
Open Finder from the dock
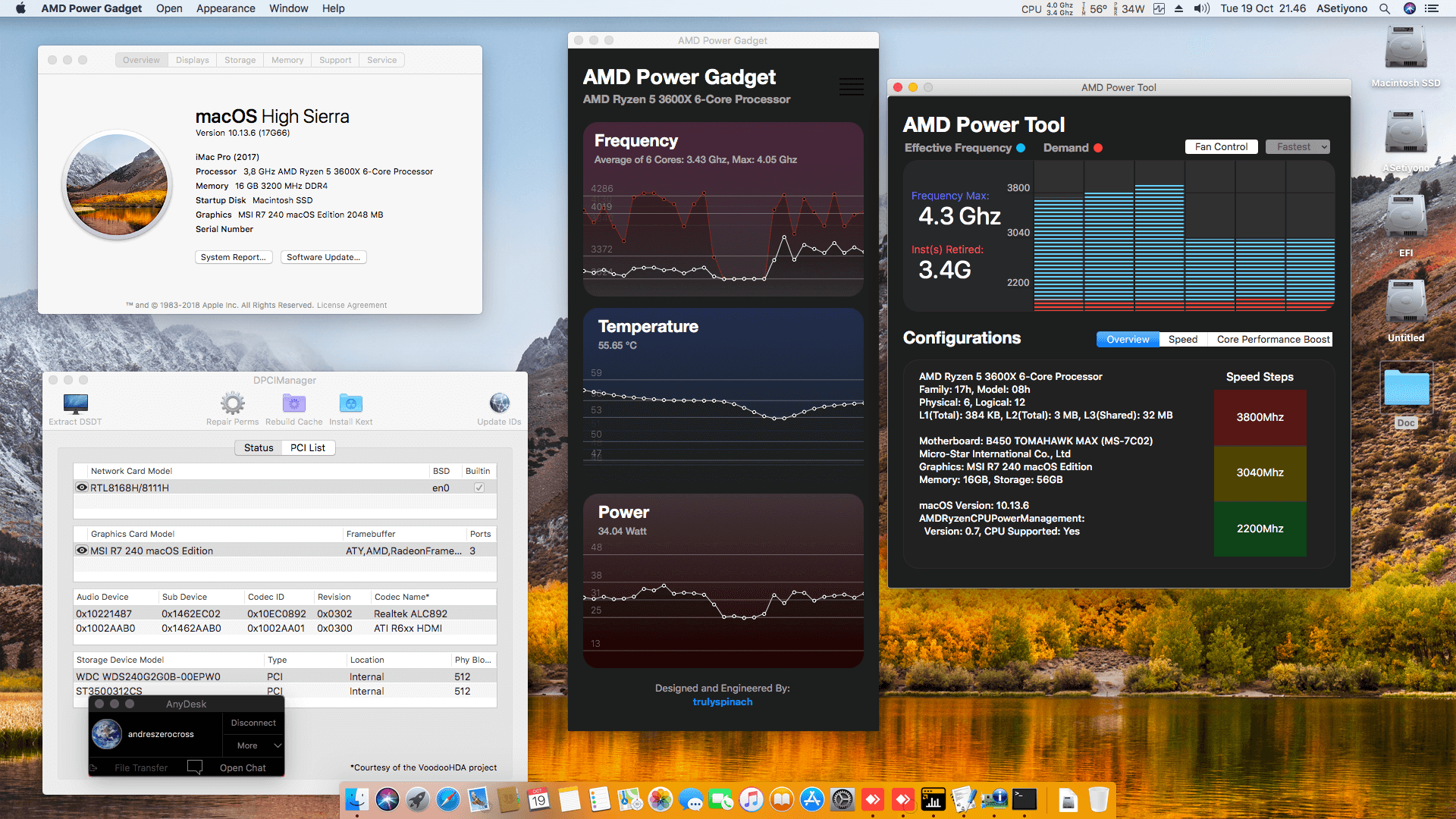[357, 799]
